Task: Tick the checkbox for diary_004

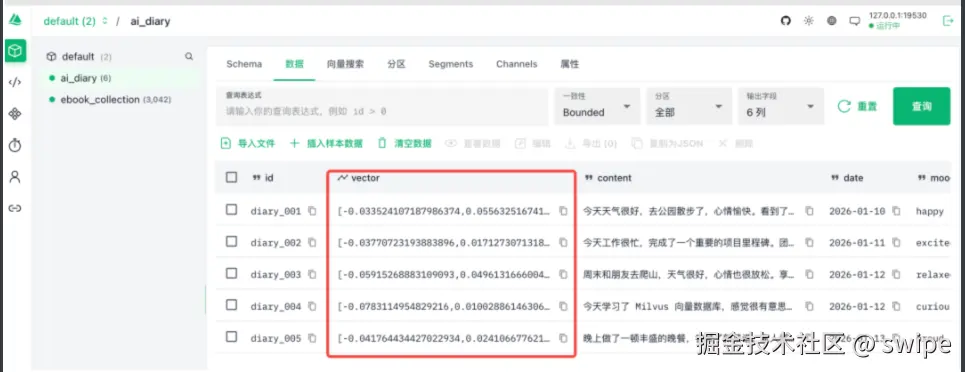Action: click(x=231, y=305)
